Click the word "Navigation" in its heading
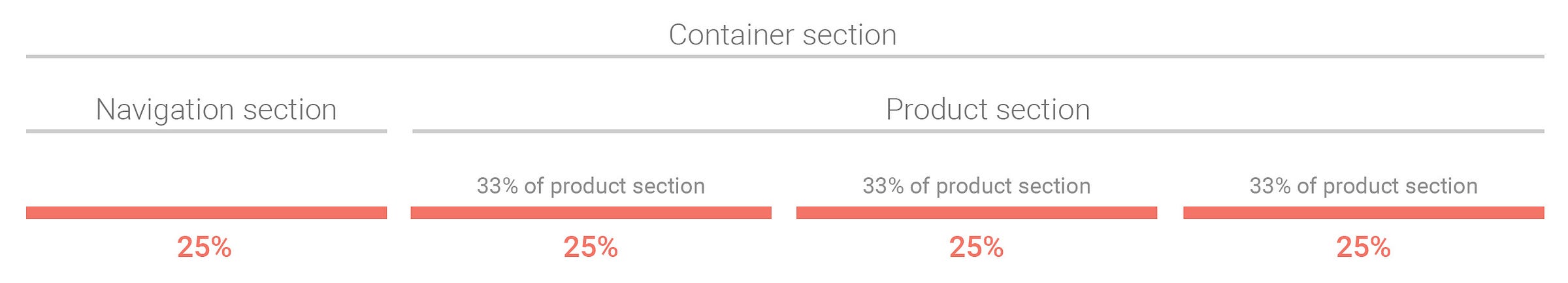 (x=165, y=110)
